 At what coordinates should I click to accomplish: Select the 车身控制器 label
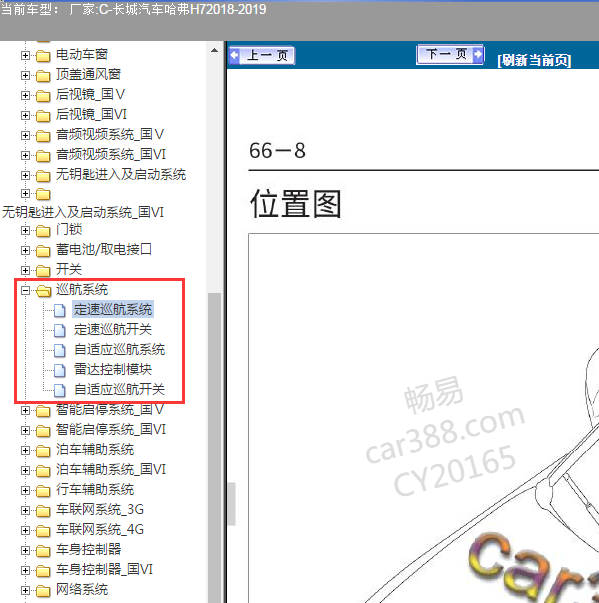[x=88, y=549]
